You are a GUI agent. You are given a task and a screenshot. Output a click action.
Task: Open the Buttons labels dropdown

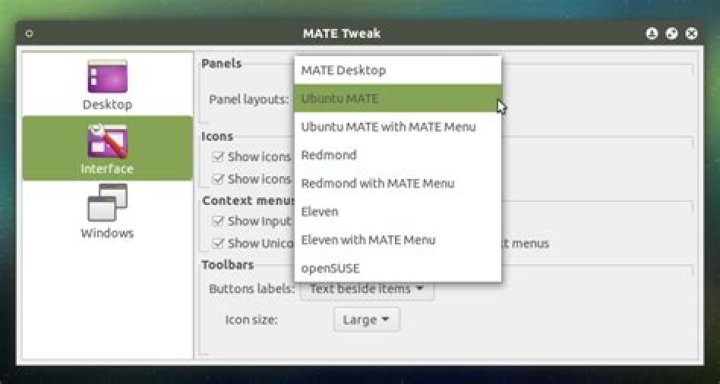click(x=366, y=289)
